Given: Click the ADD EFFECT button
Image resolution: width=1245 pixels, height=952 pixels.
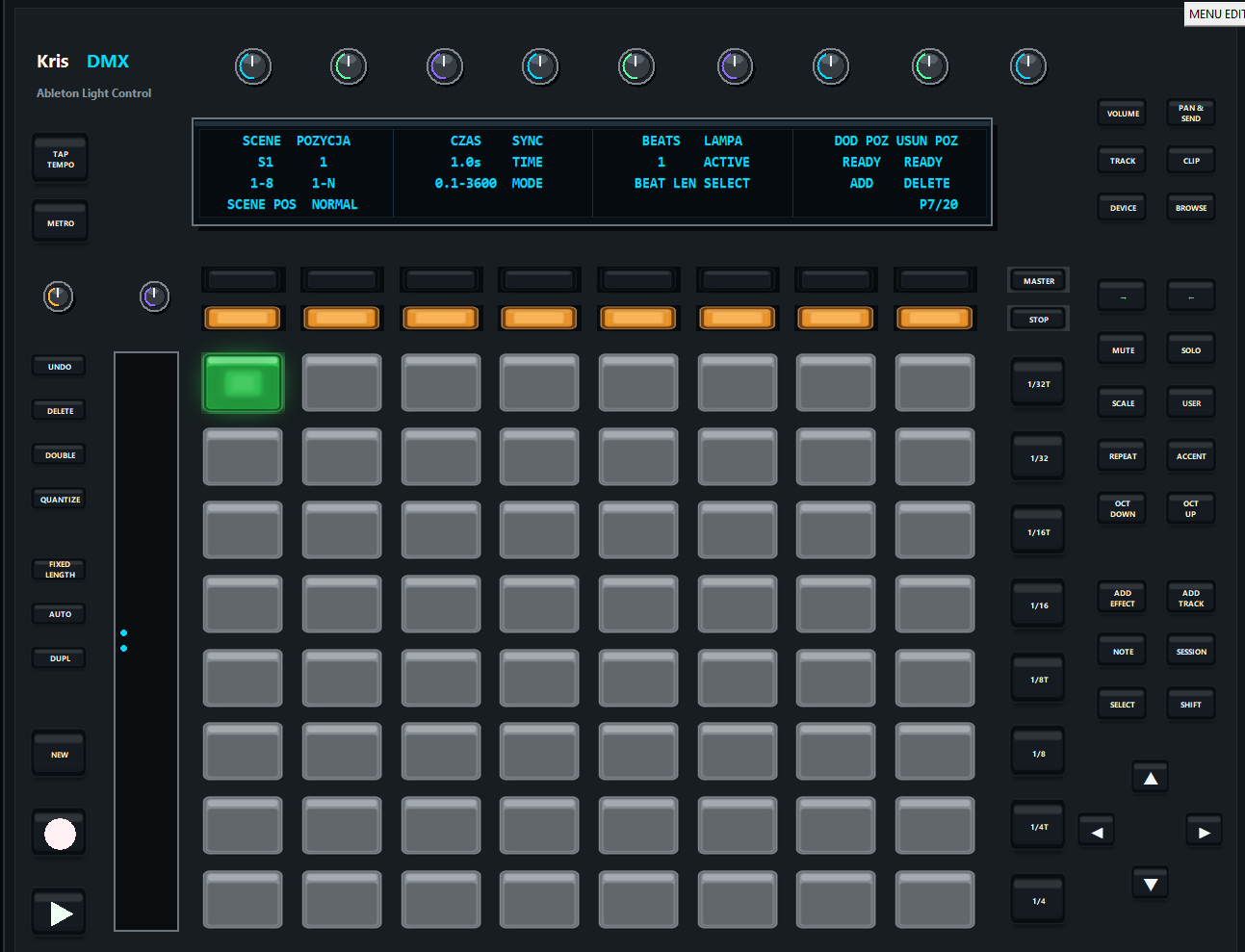Looking at the screenshot, I should 1122,598.
